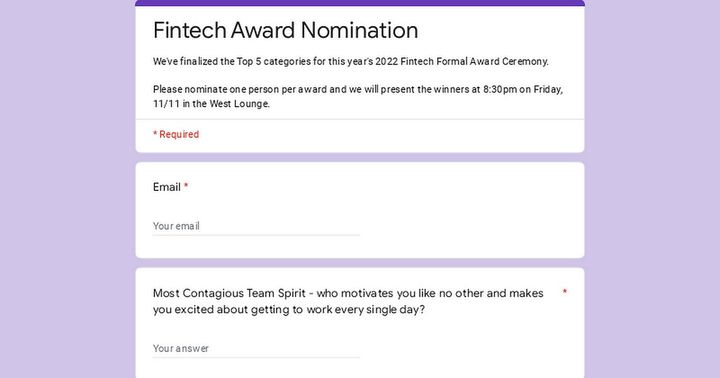Click "2022 Fintech Formal Award Ceremony" text
This screenshot has height=378, width=720.
click(x=461, y=61)
